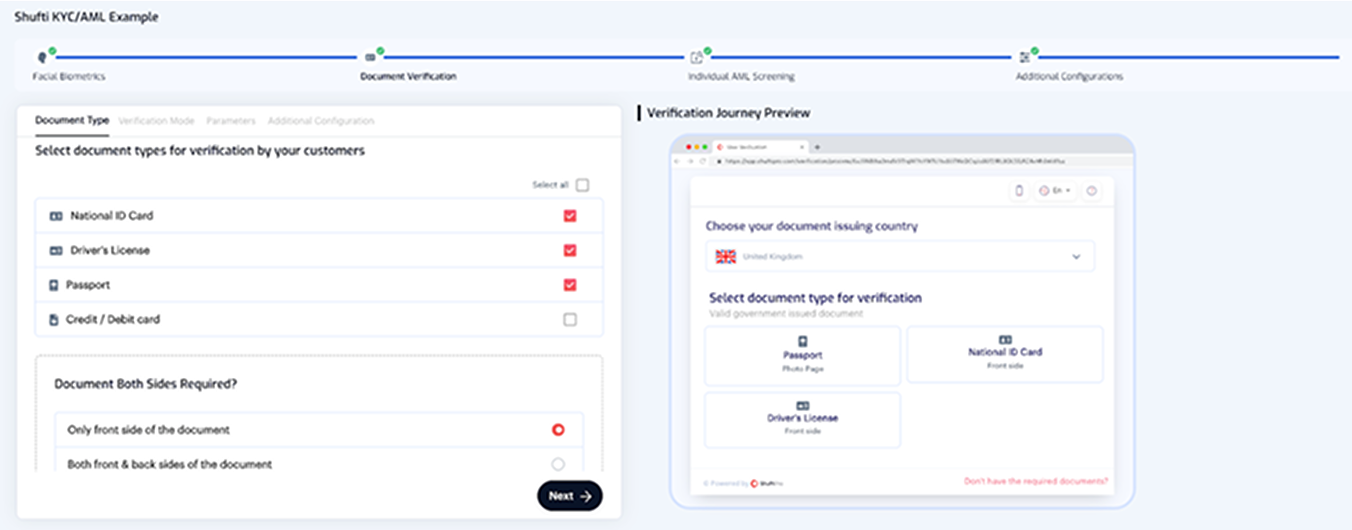Click Select document type for verification heading

815,298
